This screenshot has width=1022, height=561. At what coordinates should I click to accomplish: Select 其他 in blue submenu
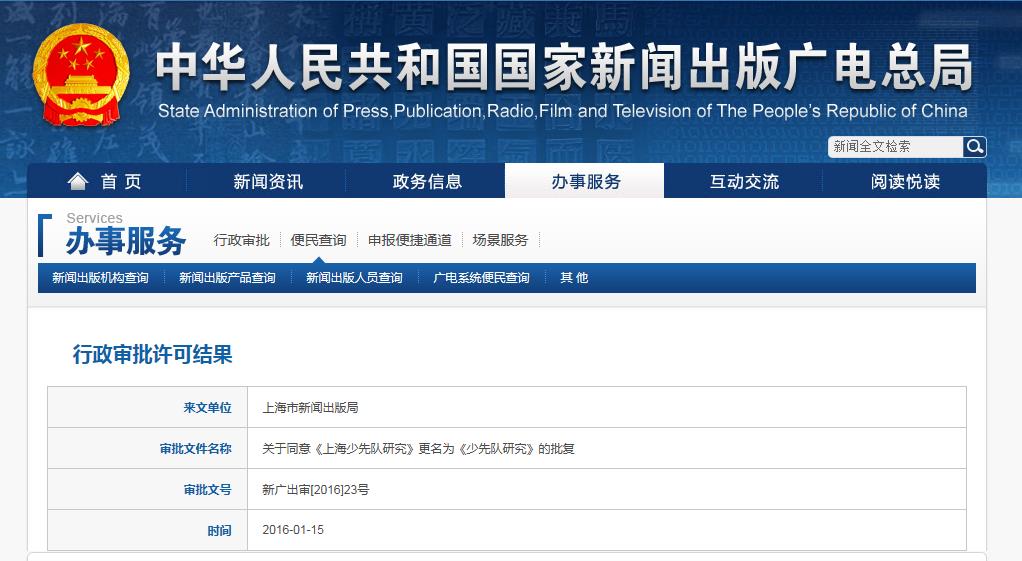coord(574,278)
